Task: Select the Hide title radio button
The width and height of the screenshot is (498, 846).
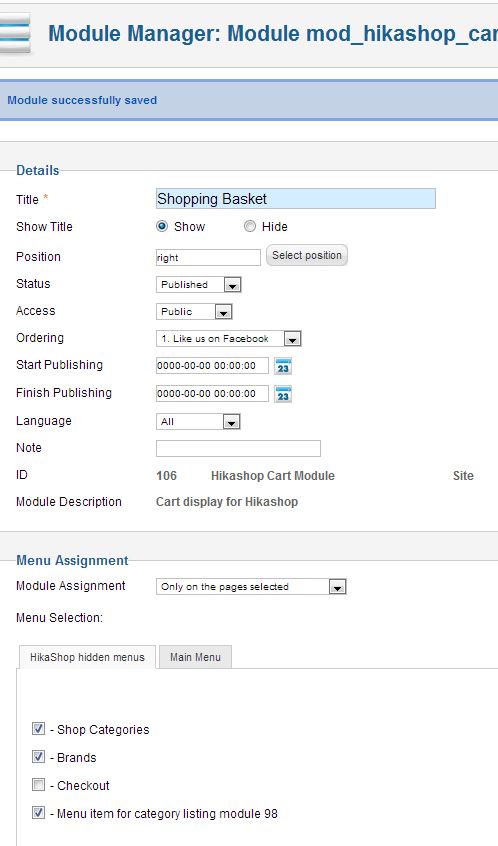Action: click(249, 227)
